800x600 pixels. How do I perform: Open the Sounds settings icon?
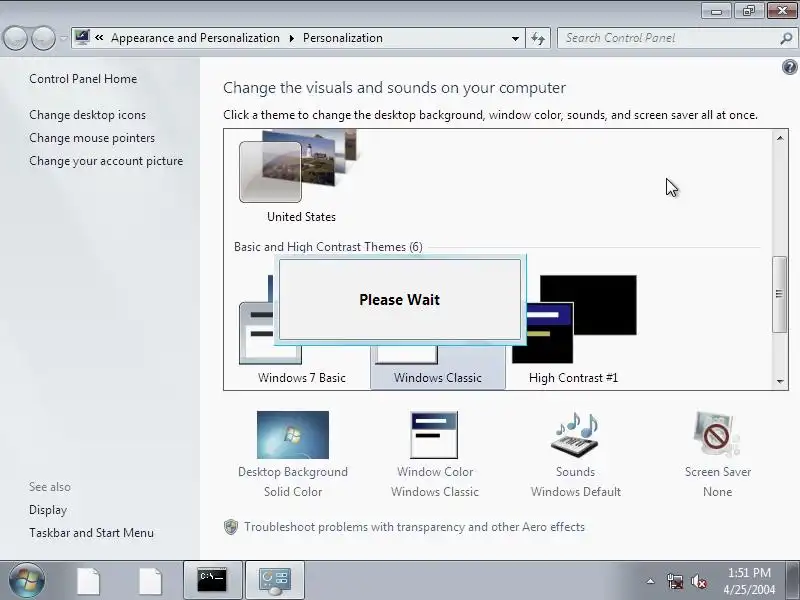(x=575, y=435)
